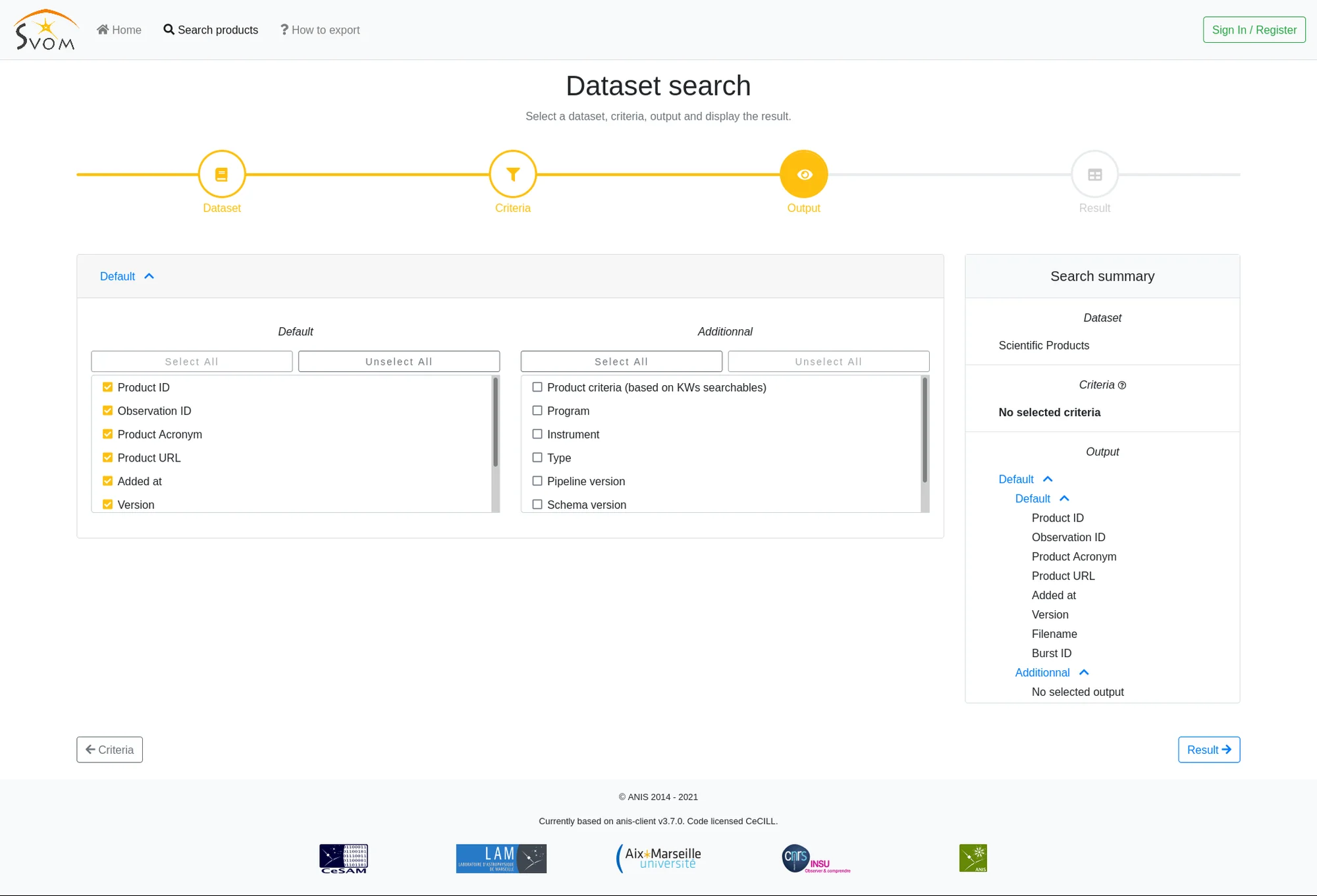Screen dimensions: 1317x896
Task: Click the ANIS green logo
Action: (x=973, y=858)
